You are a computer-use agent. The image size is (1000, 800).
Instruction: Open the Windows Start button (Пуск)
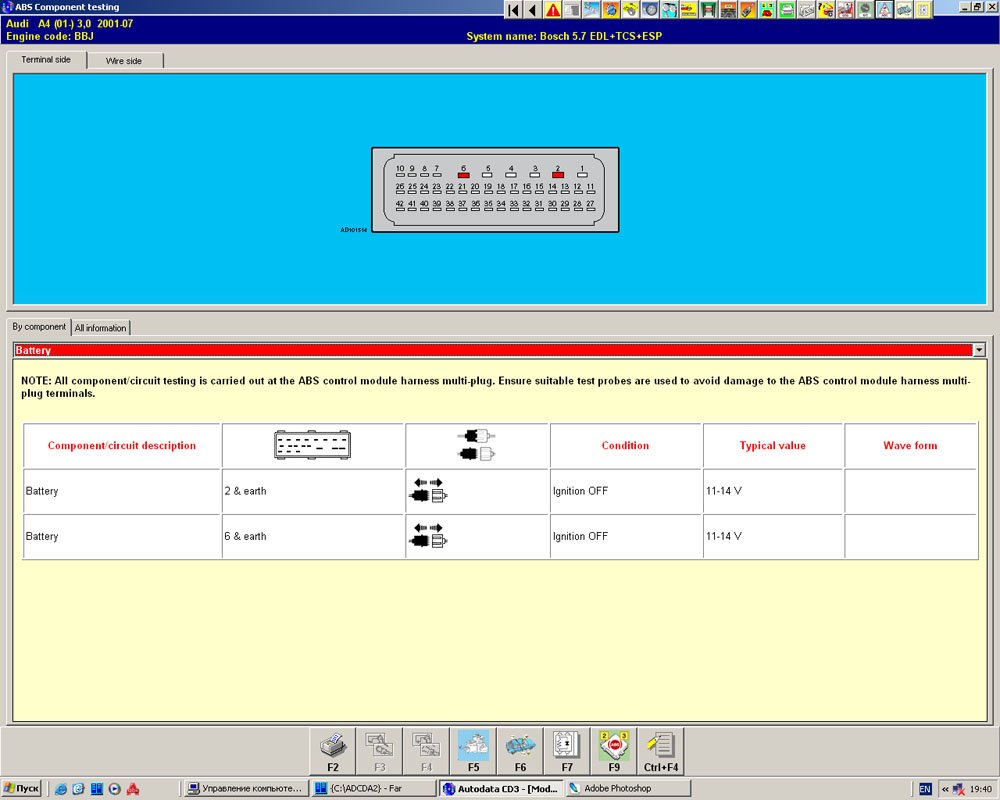coord(22,789)
